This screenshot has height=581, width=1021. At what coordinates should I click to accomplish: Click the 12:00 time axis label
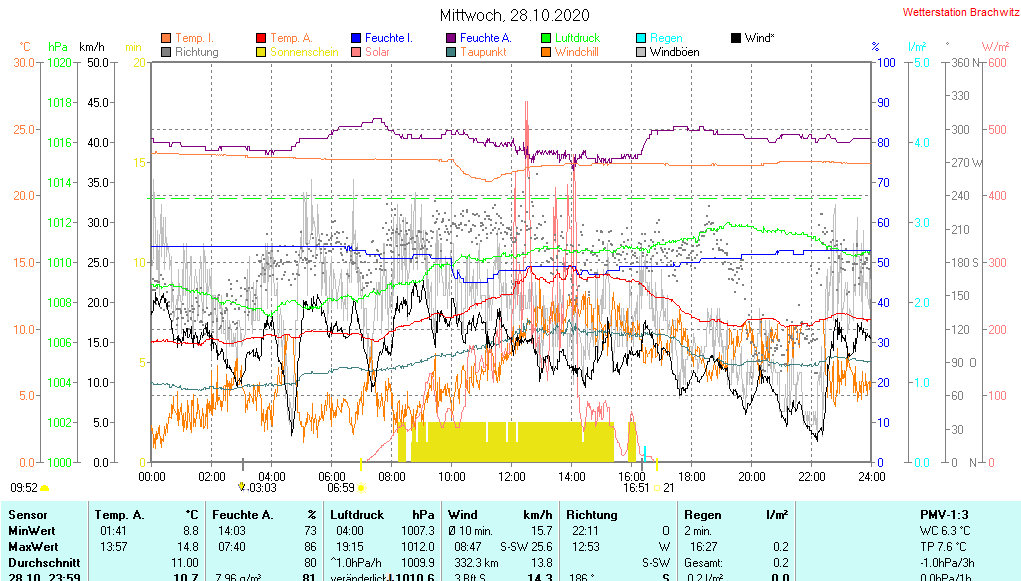point(512,476)
